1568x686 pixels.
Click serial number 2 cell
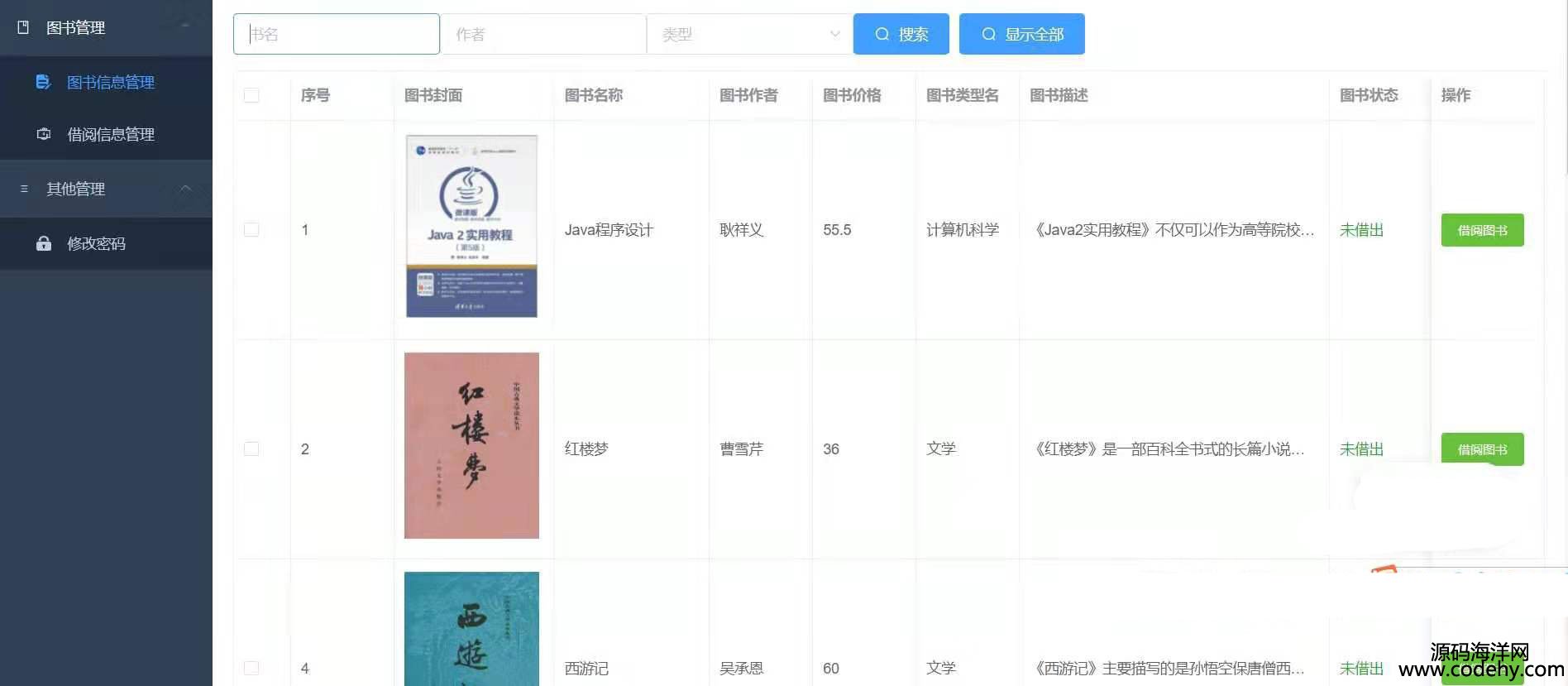click(x=305, y=449)
